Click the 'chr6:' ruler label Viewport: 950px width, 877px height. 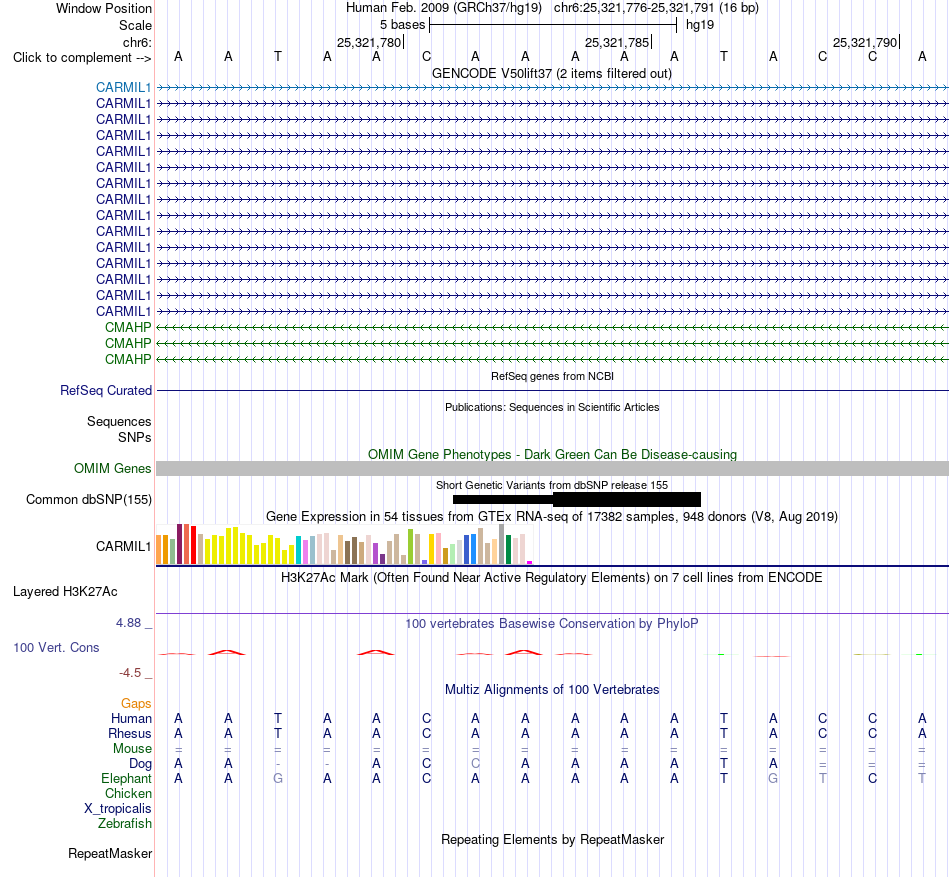click(137, 42)
